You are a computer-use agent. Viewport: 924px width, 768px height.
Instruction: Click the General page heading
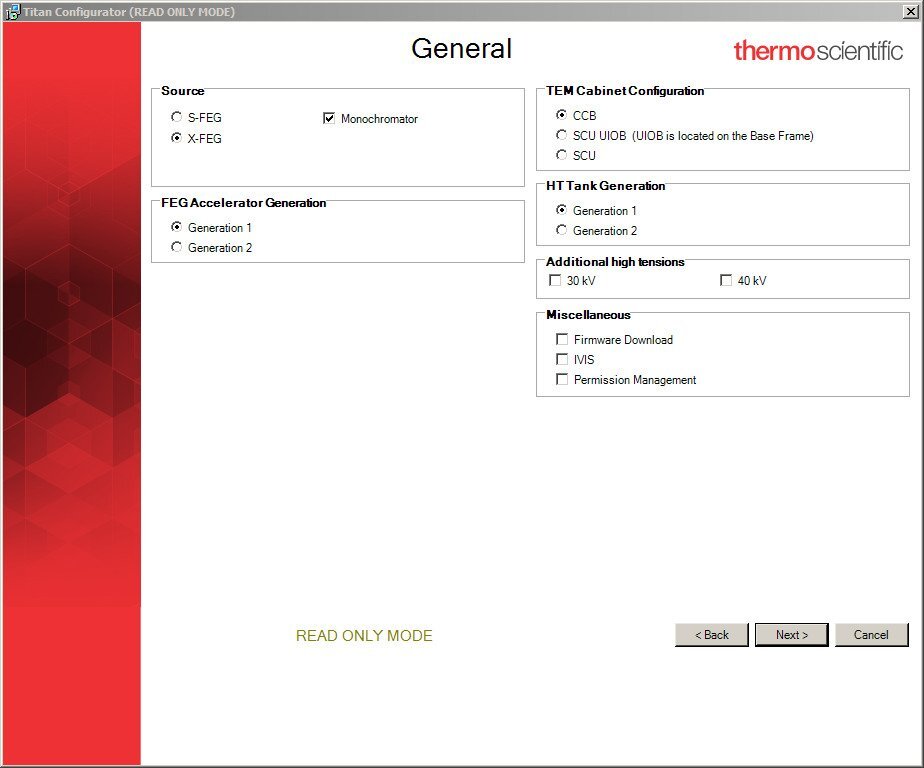click(461, 48)
